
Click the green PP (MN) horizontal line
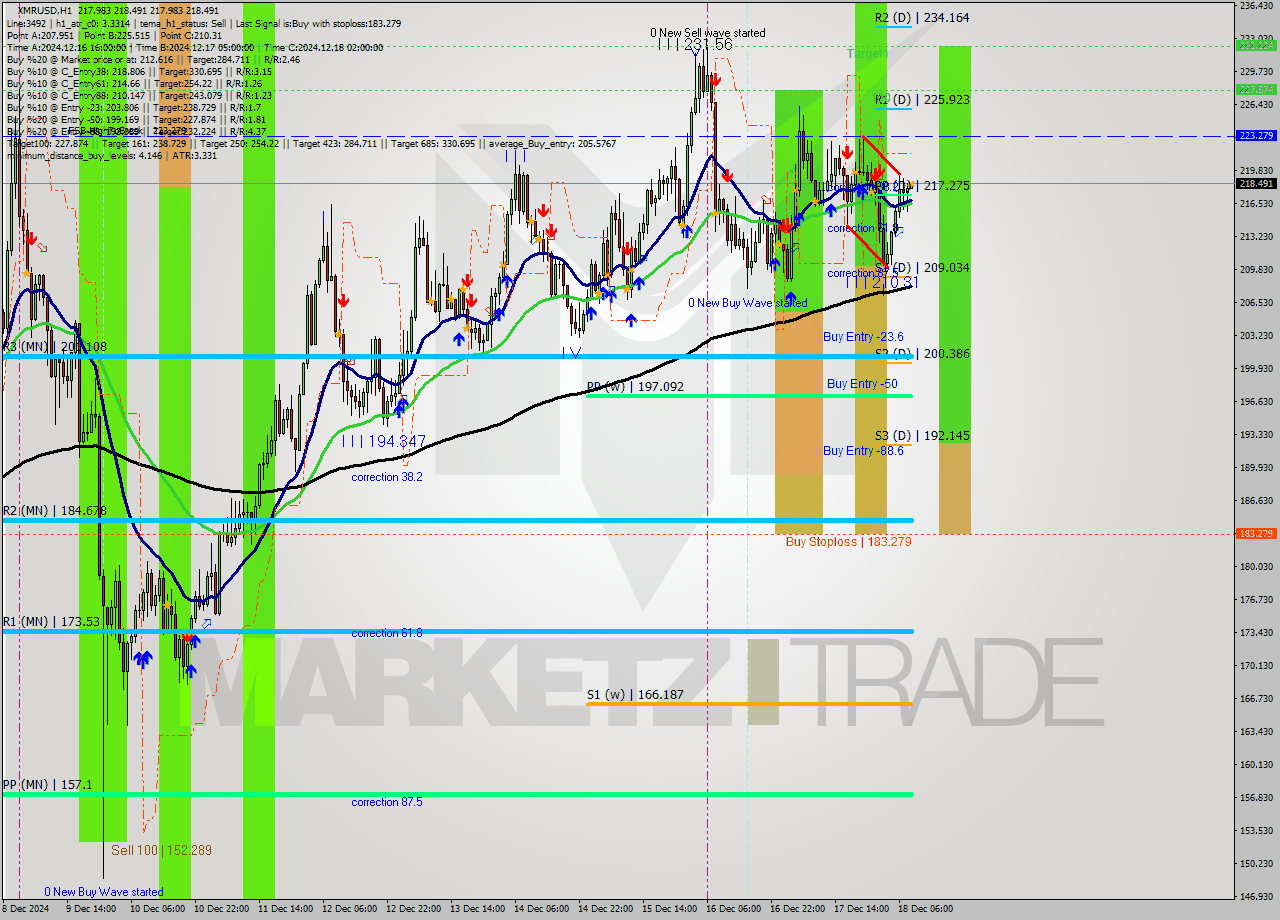click(458, 794)
